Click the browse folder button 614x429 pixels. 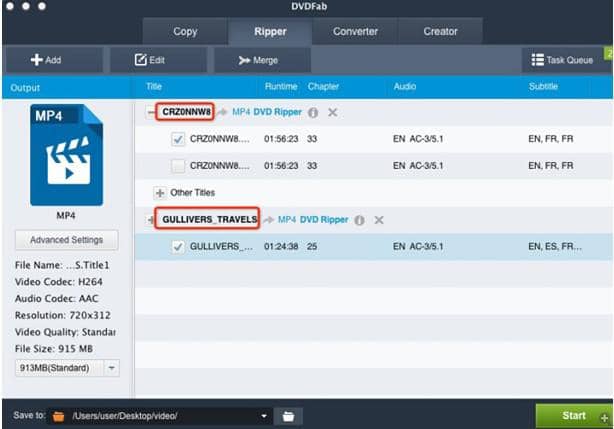click(288, 416)
